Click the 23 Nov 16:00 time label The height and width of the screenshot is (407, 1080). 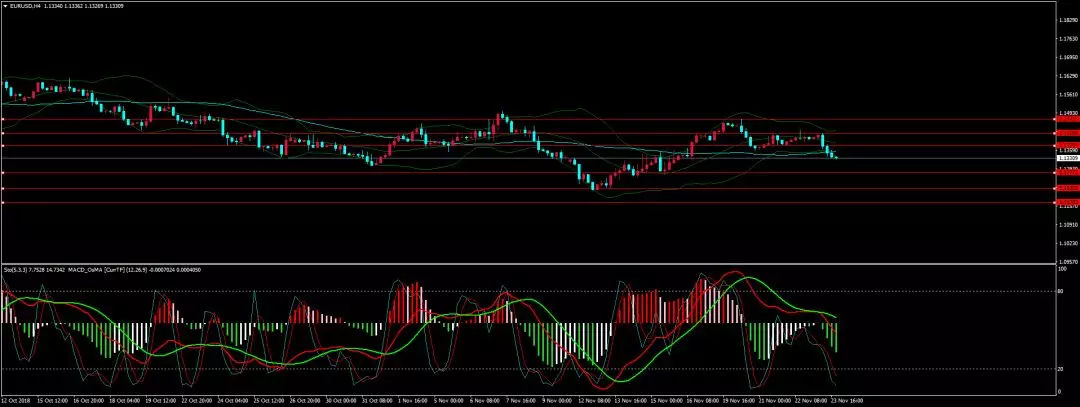click(x=849, y=399)
